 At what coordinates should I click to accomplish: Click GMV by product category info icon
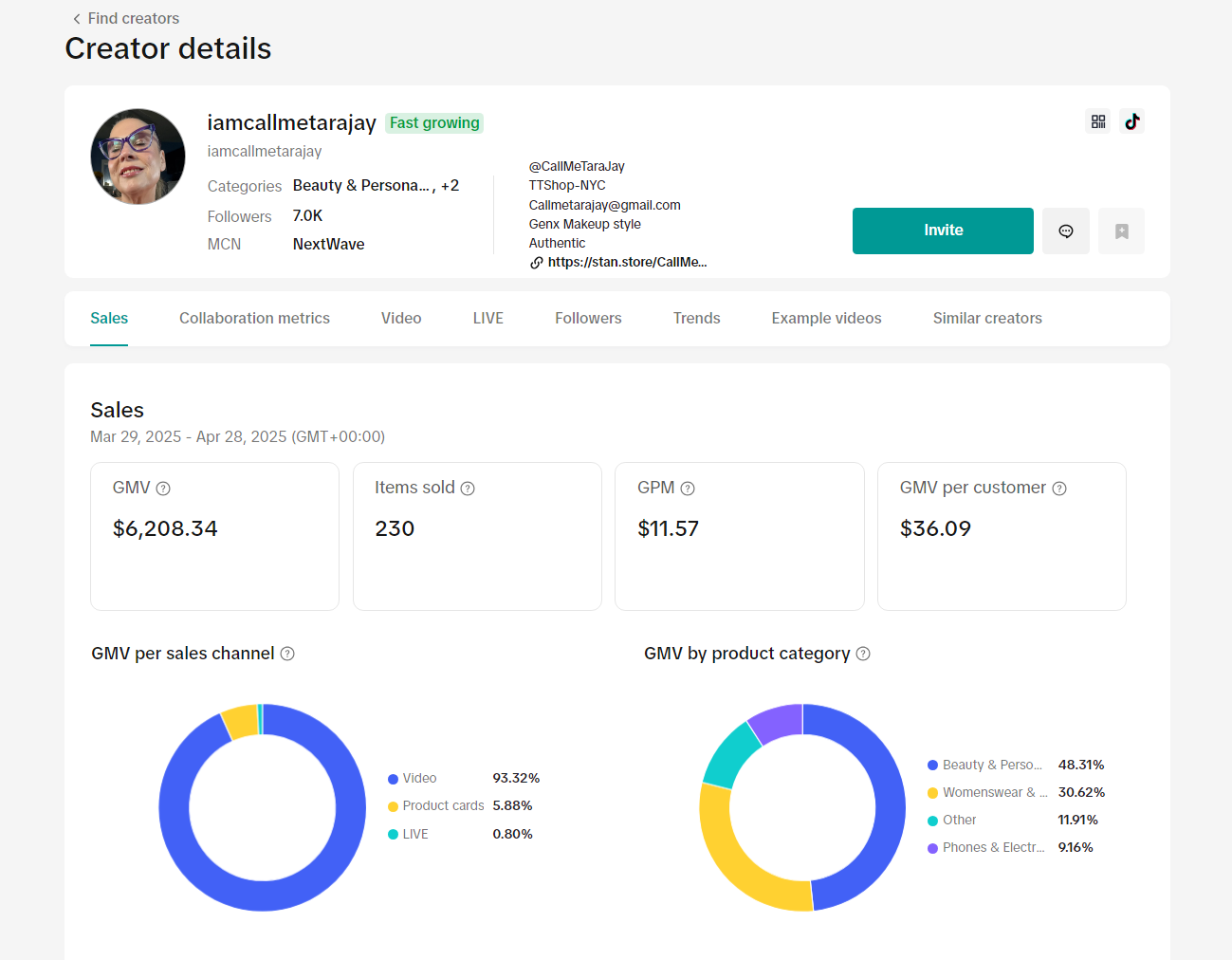863,654
